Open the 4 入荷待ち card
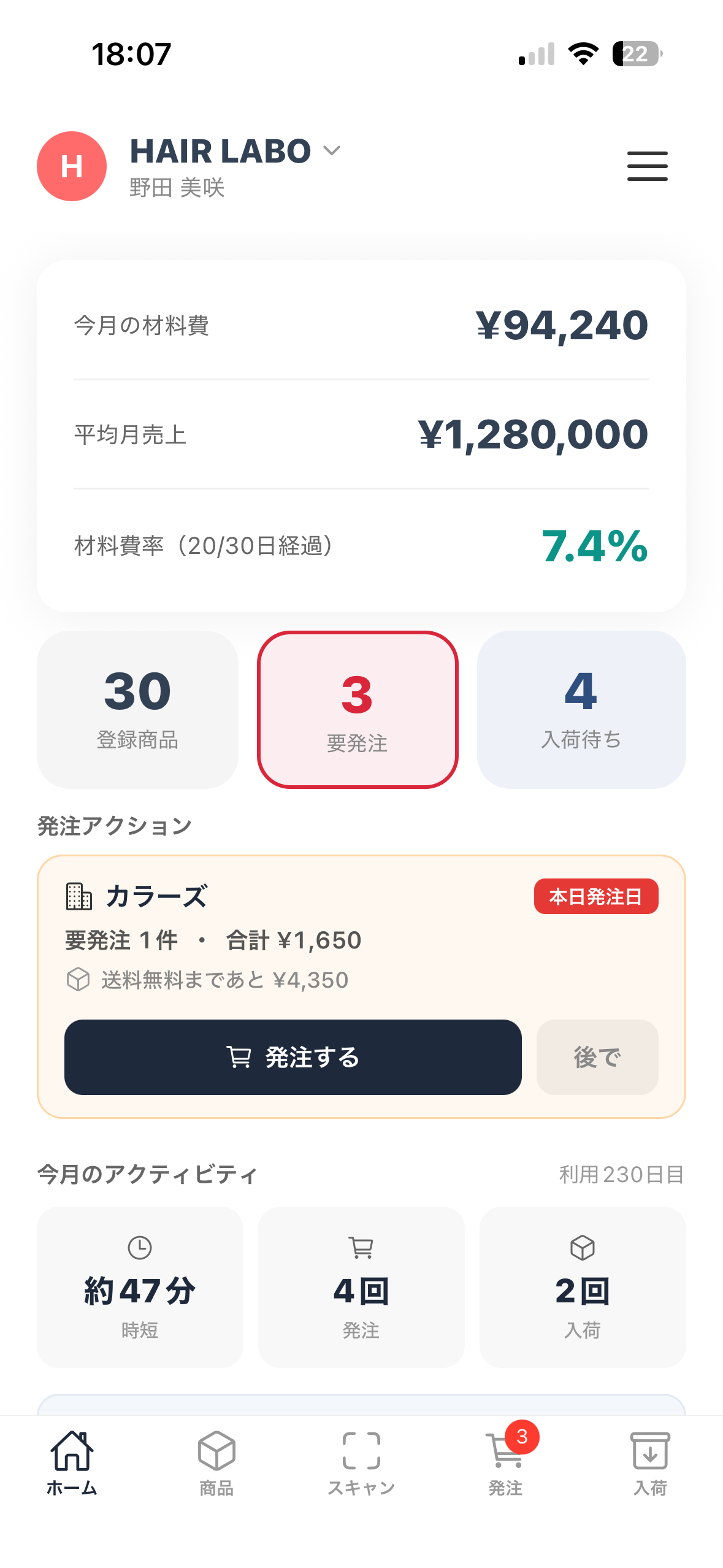The width and height of the screenshot is (723, 1568). coord(581,710)
